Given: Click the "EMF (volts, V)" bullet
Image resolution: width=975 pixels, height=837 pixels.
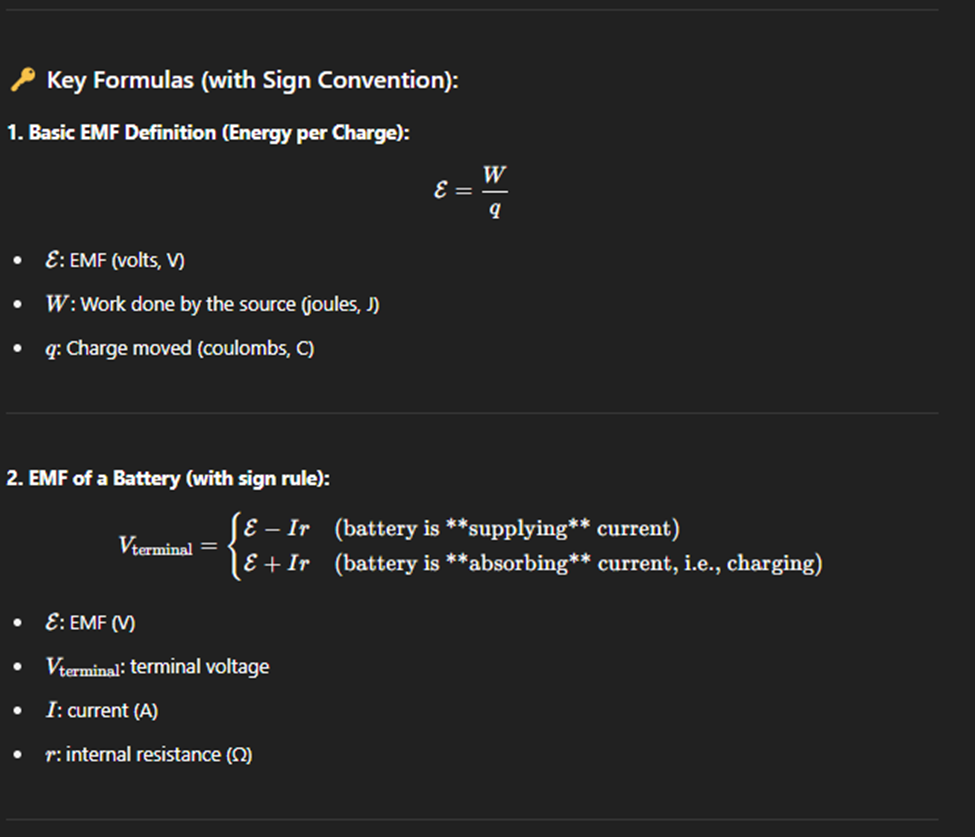Looking at the screenshot, I should coord(126,260).
